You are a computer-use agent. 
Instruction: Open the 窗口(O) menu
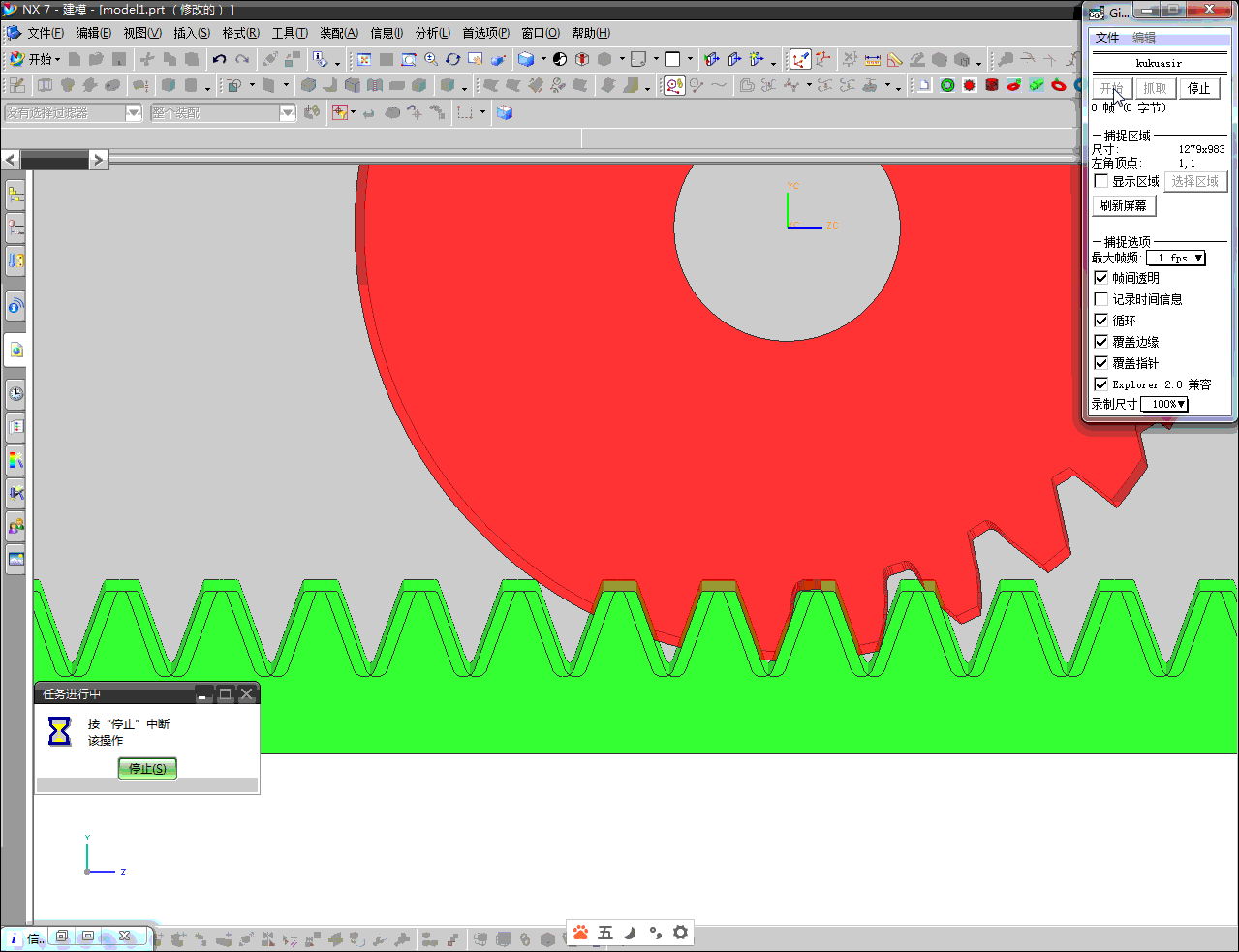coord(541,33)
